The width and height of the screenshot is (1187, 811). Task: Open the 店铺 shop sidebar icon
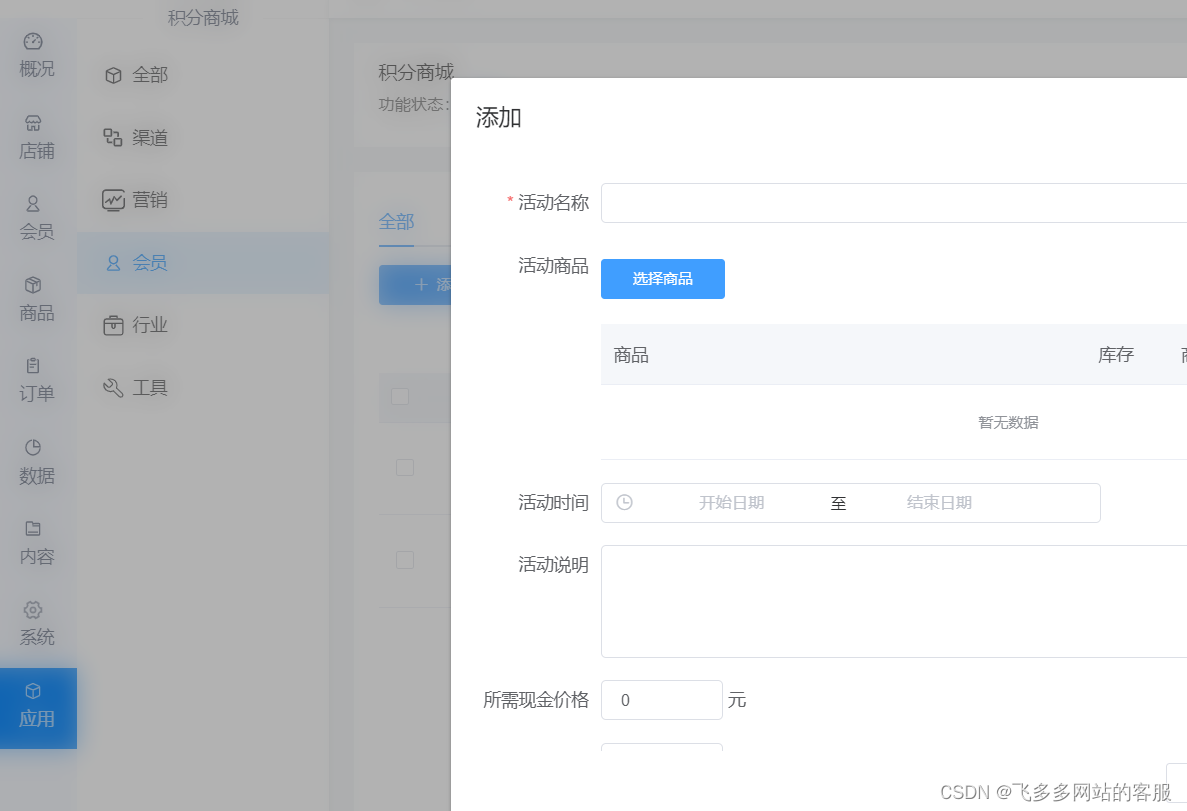click(x=33, y=123)
